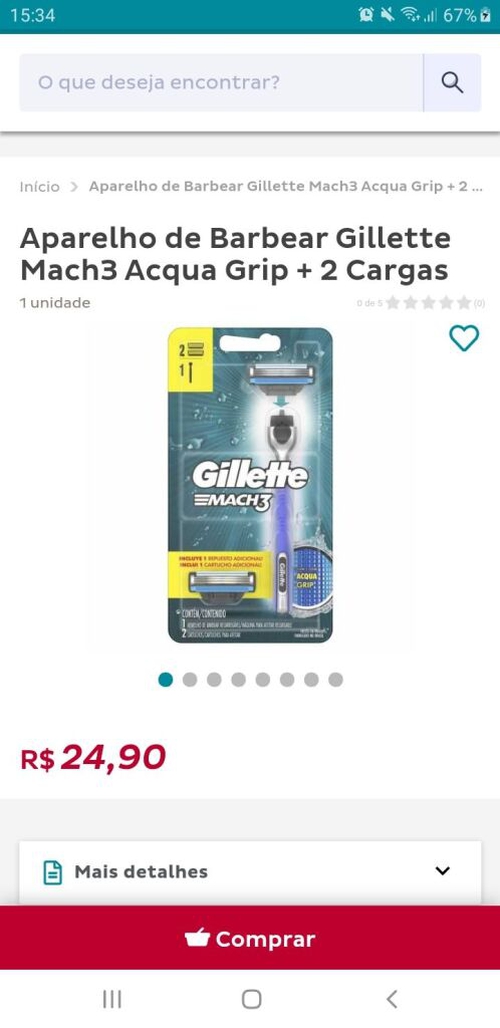Tap Android home button icon
500x1028 pixels.
tap(252, 998)
